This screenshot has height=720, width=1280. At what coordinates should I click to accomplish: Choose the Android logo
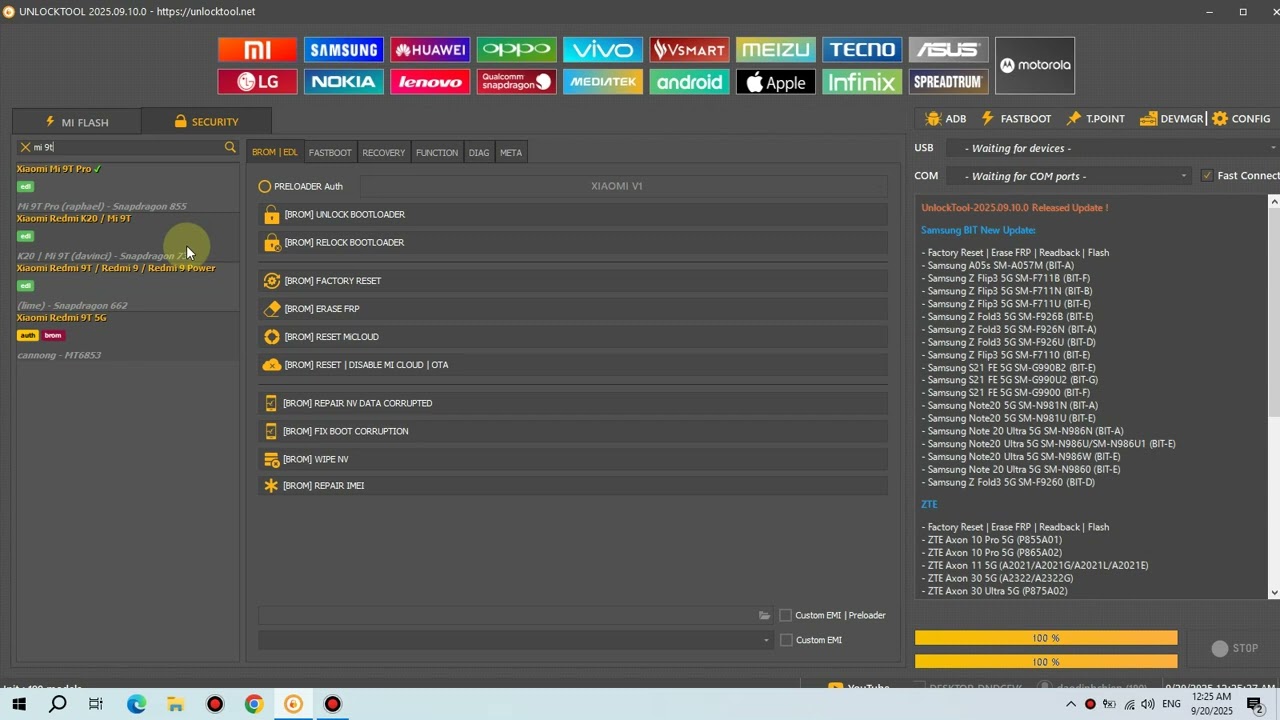689,82
